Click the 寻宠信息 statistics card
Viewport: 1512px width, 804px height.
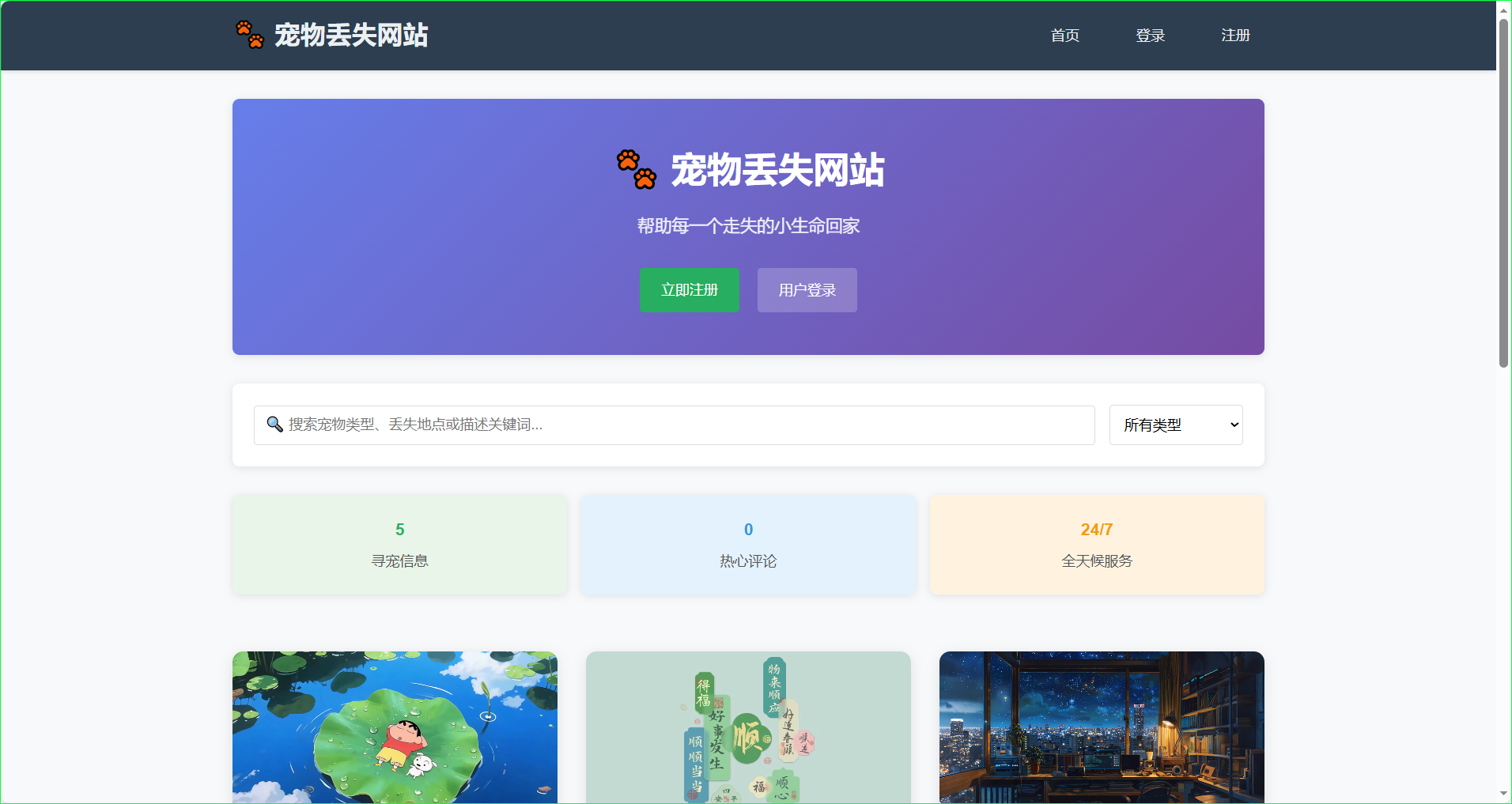point(399,545)
